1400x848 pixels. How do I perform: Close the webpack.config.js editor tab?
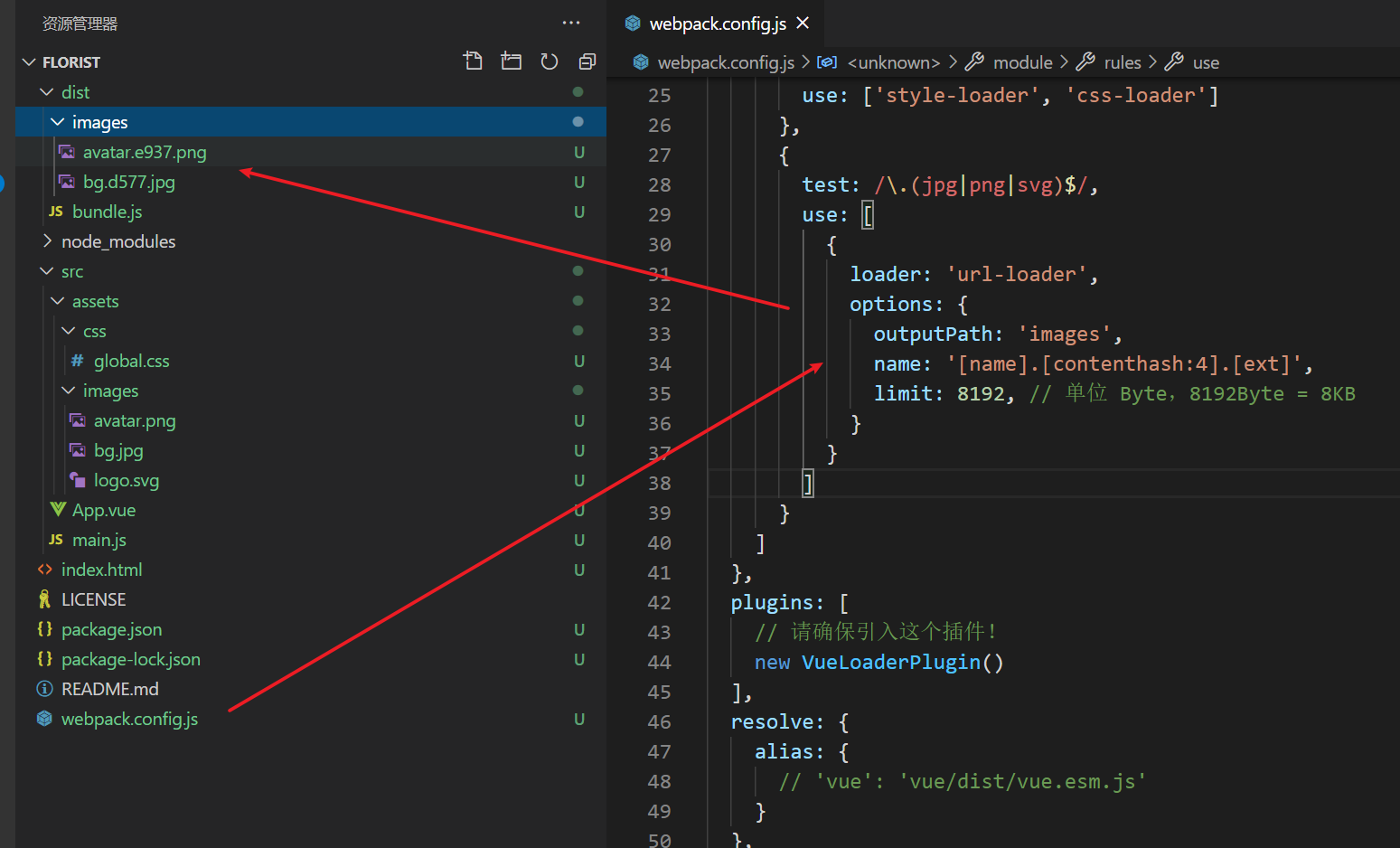[x=803, y=23]
